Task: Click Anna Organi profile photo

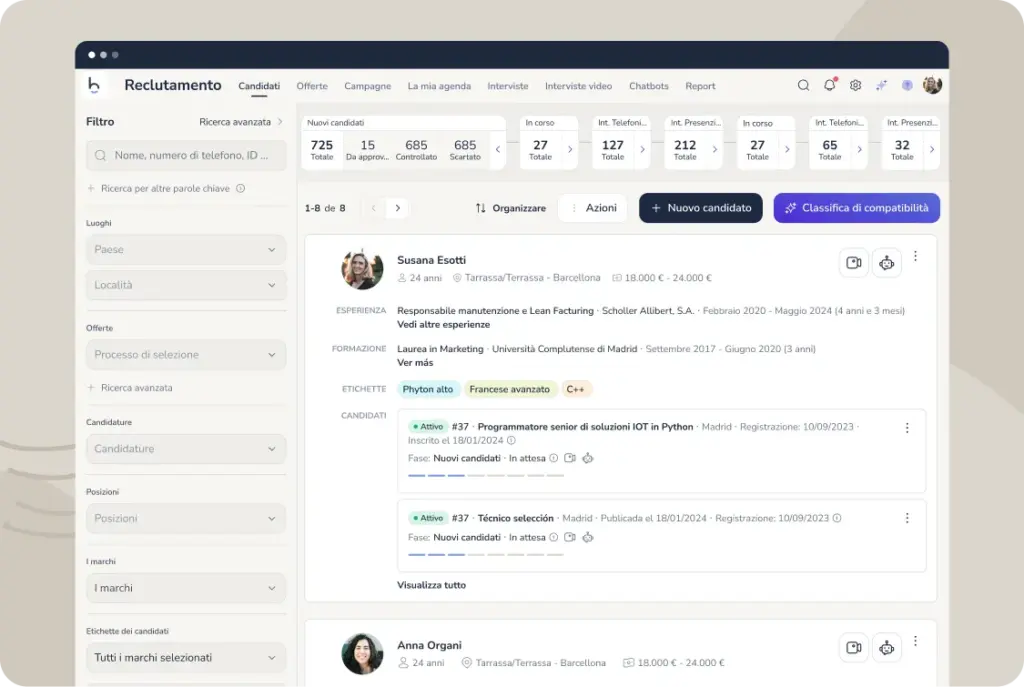Action: [362, 654]
